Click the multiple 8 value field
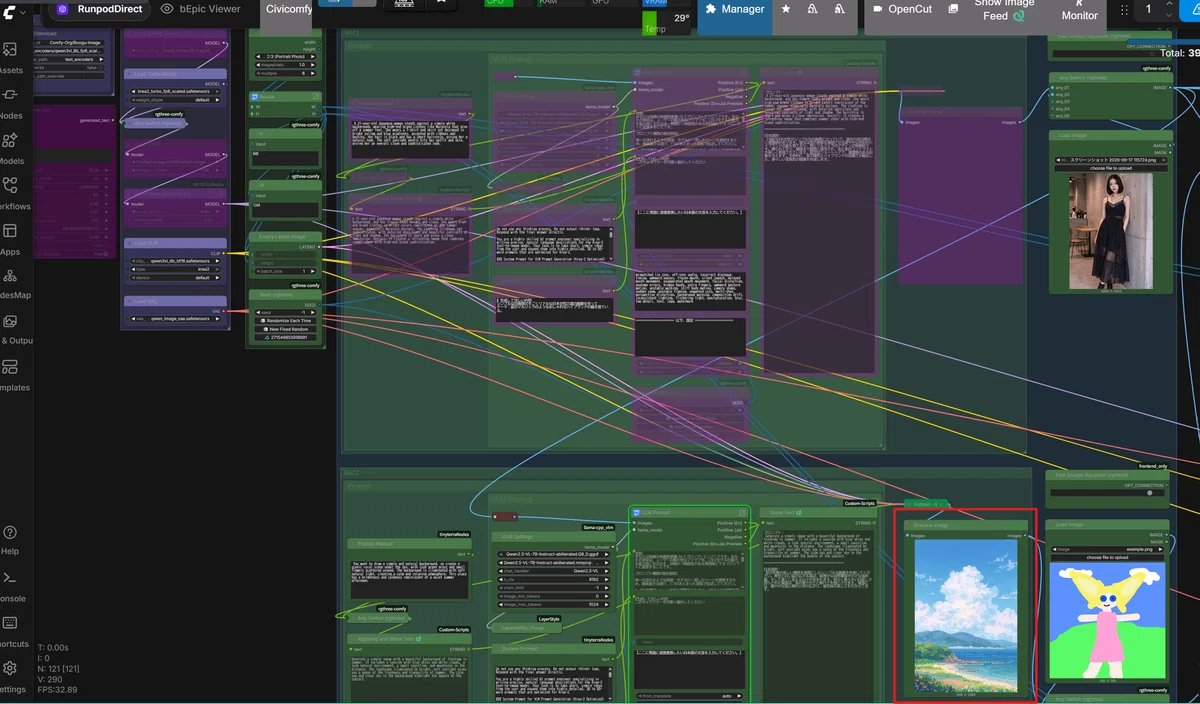 [x=286, y=73]
